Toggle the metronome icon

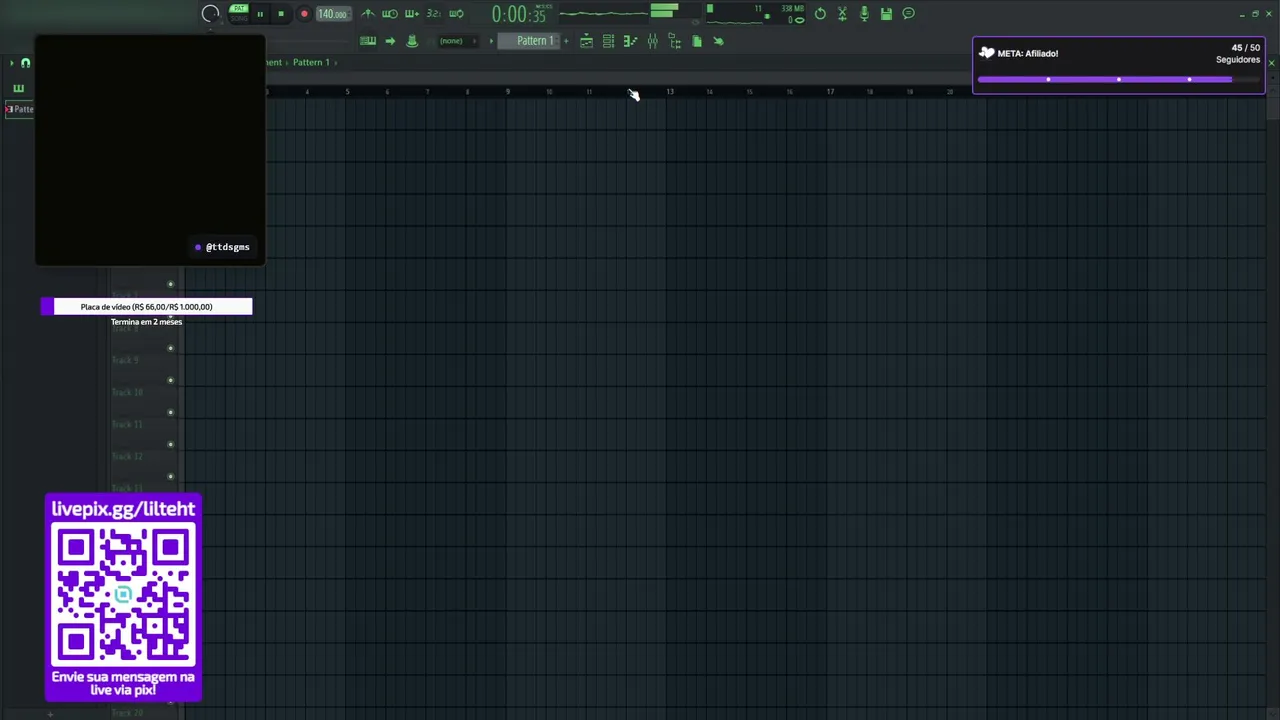pyautogui.click(x=368, y=14)
